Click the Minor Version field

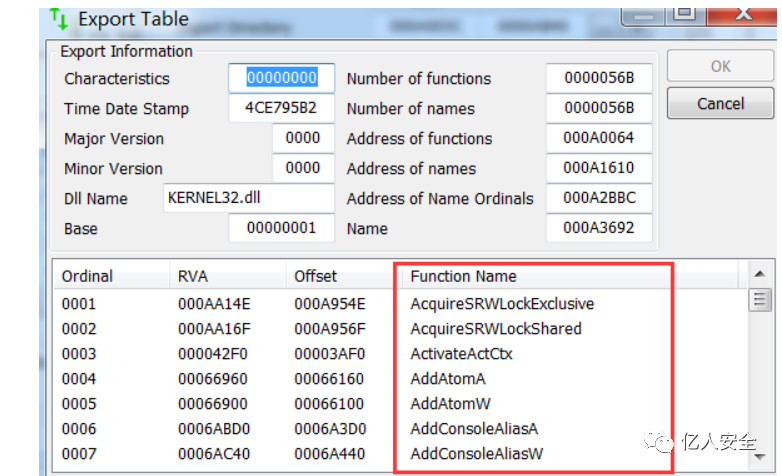pyautogui.click(x=303, y=168)
